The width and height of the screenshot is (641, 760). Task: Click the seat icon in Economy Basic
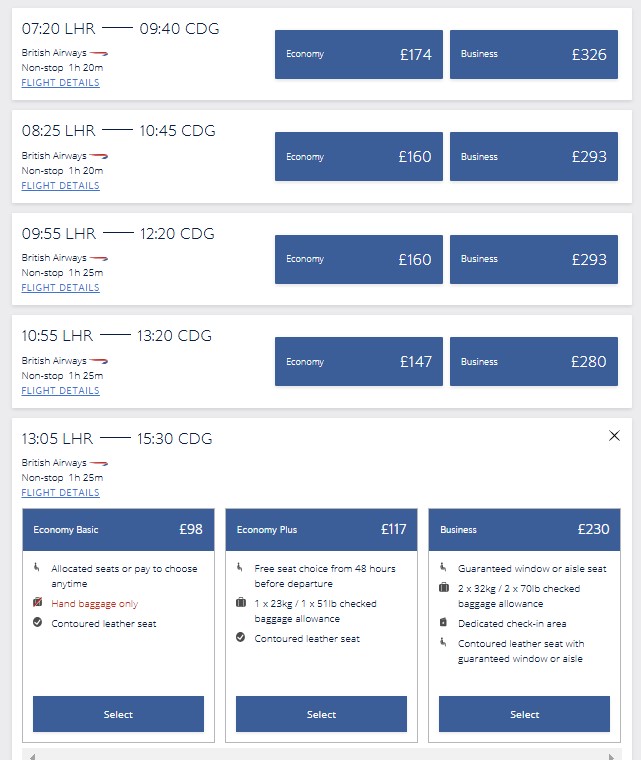[x=36, y=567]
